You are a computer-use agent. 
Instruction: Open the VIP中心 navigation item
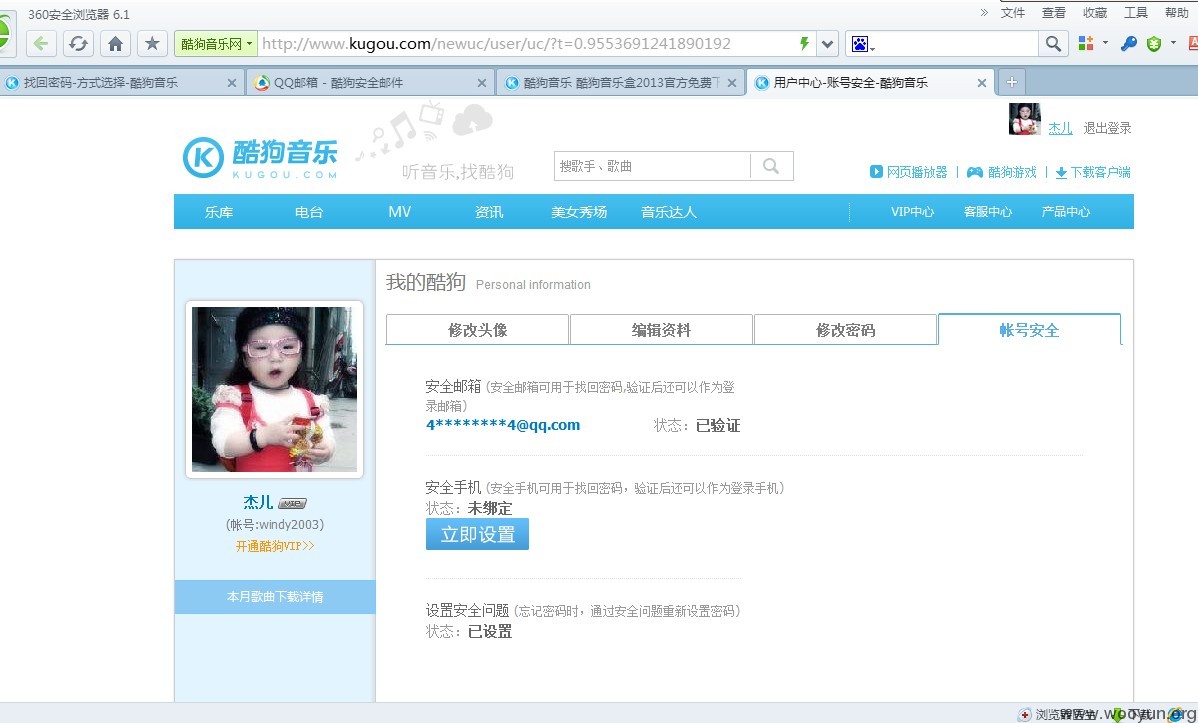coord(912,212)
